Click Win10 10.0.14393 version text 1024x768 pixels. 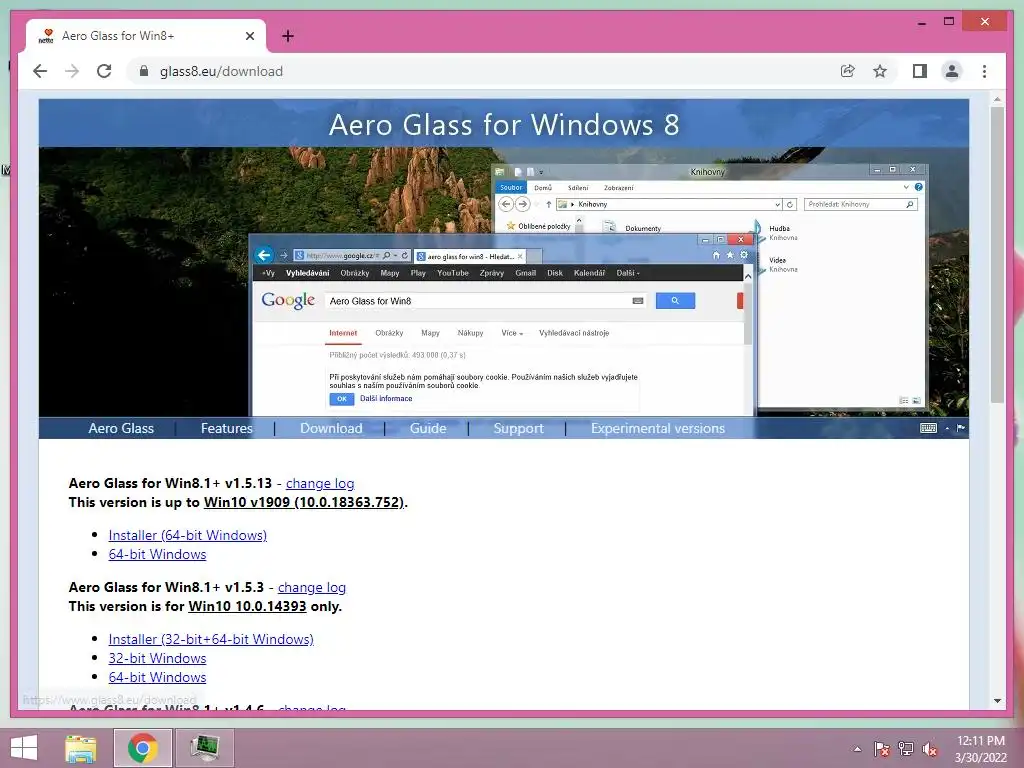tap(247, 606)
